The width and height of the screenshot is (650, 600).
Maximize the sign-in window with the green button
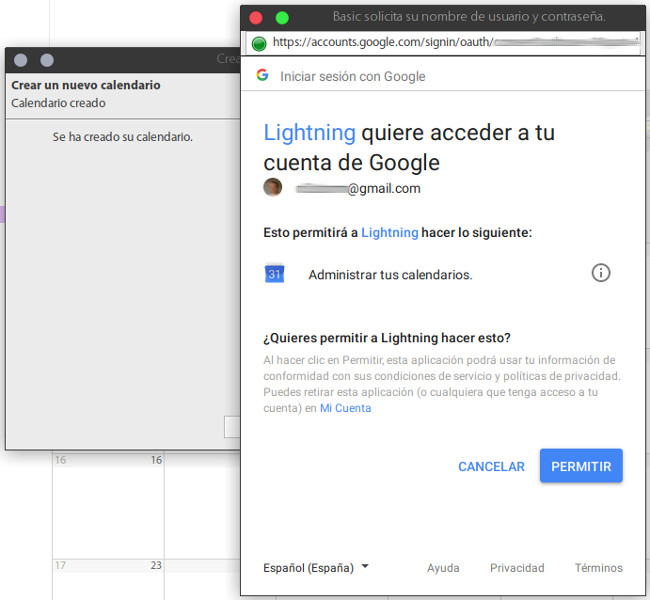click(282, 17)
